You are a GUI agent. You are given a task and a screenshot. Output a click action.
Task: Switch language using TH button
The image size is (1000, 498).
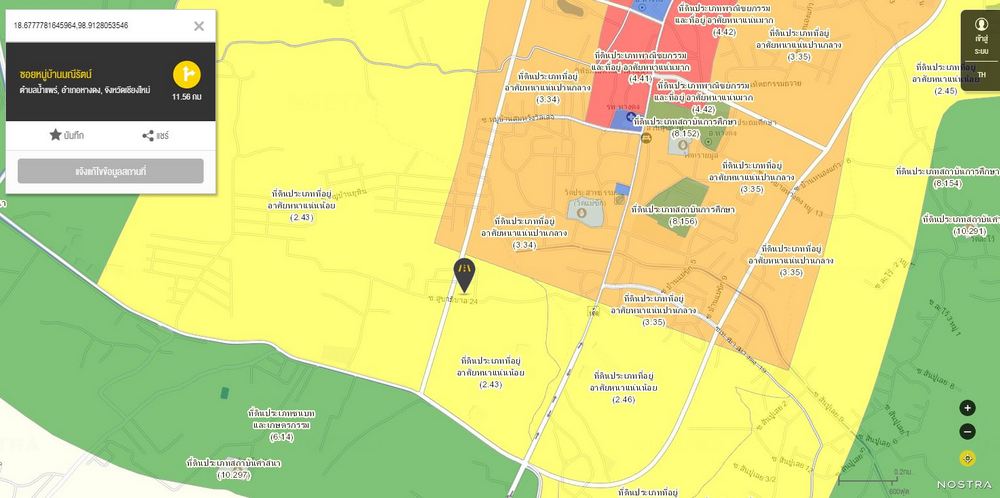(981, 75)
